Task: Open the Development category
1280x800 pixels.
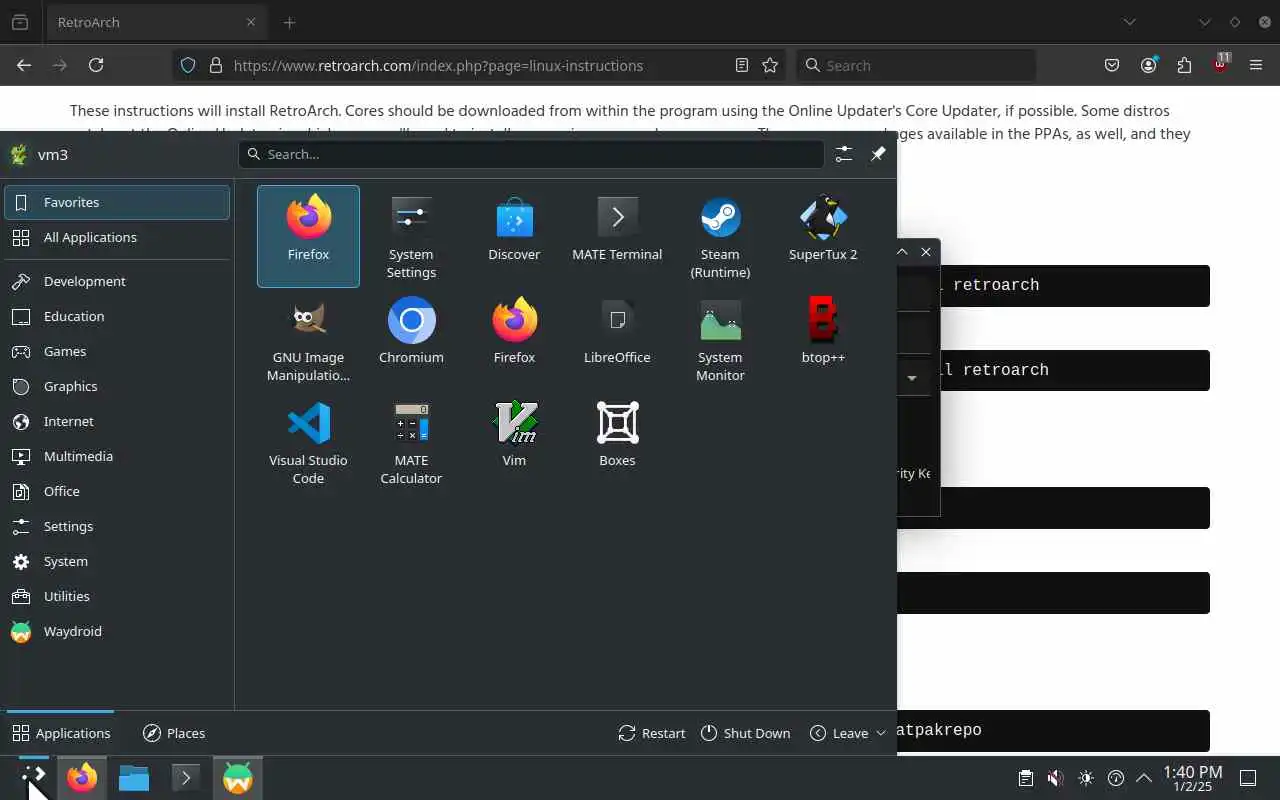Action: click(117, 281)
